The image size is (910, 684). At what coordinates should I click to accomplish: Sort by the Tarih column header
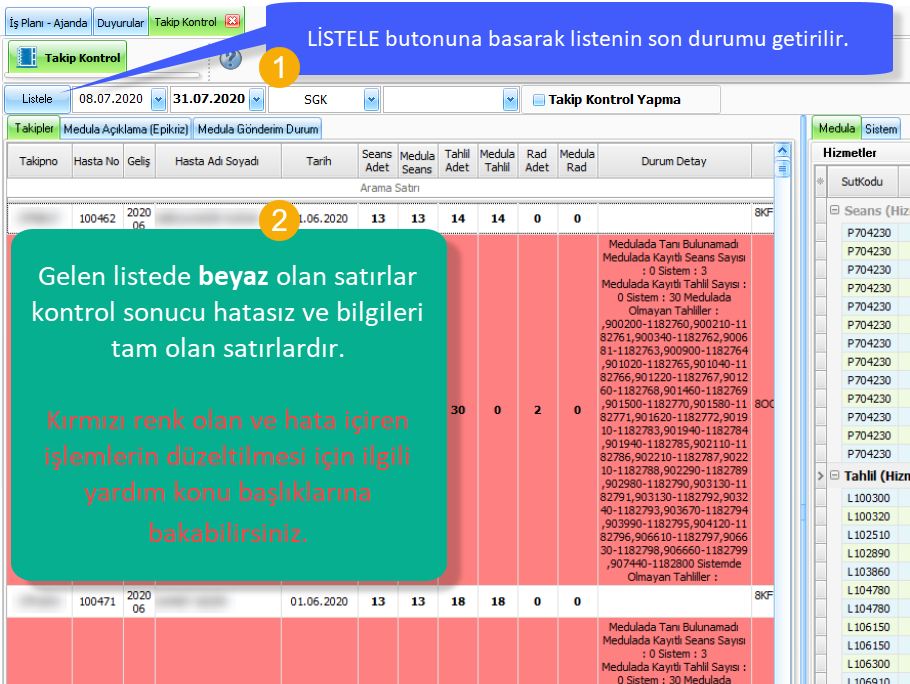click(x=319, y=161)
